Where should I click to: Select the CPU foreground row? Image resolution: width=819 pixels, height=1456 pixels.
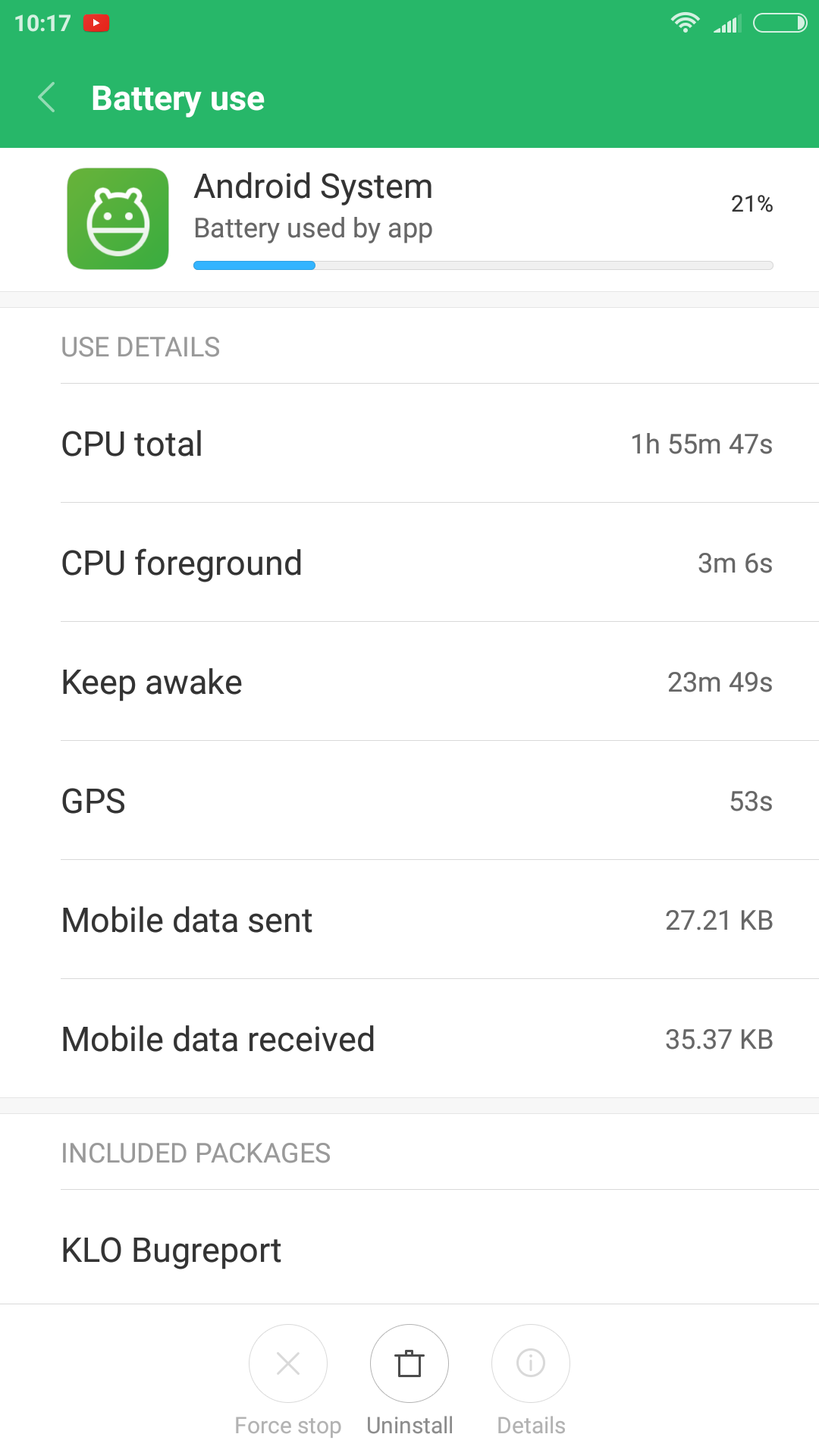417,563
